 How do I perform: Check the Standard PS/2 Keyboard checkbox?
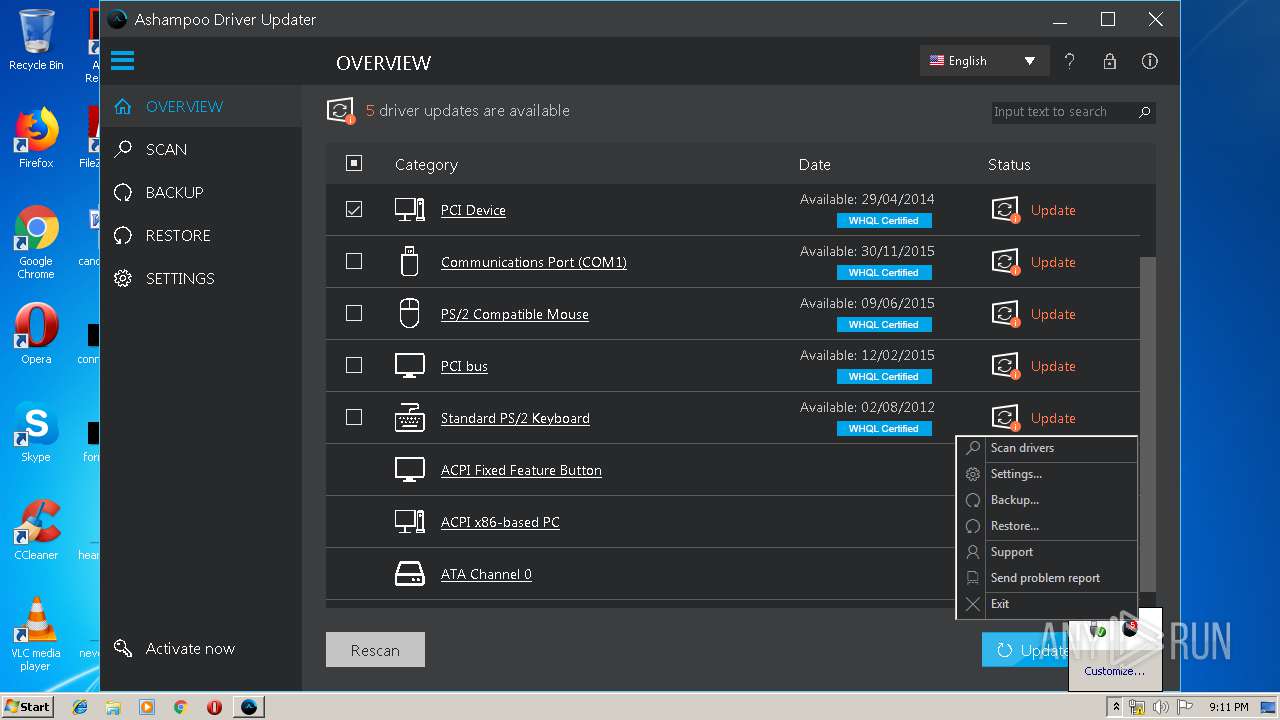point(354,417)
